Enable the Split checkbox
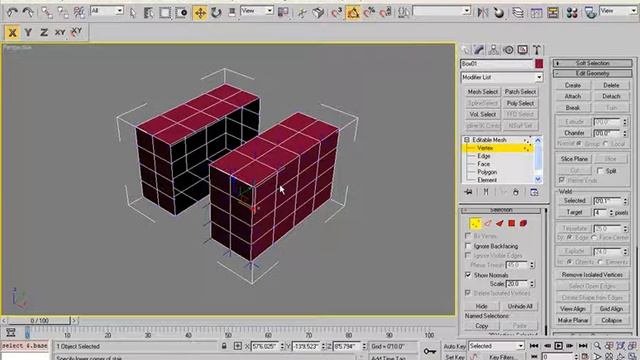Screen dimensions: 640x360 (x=600, y=171)
